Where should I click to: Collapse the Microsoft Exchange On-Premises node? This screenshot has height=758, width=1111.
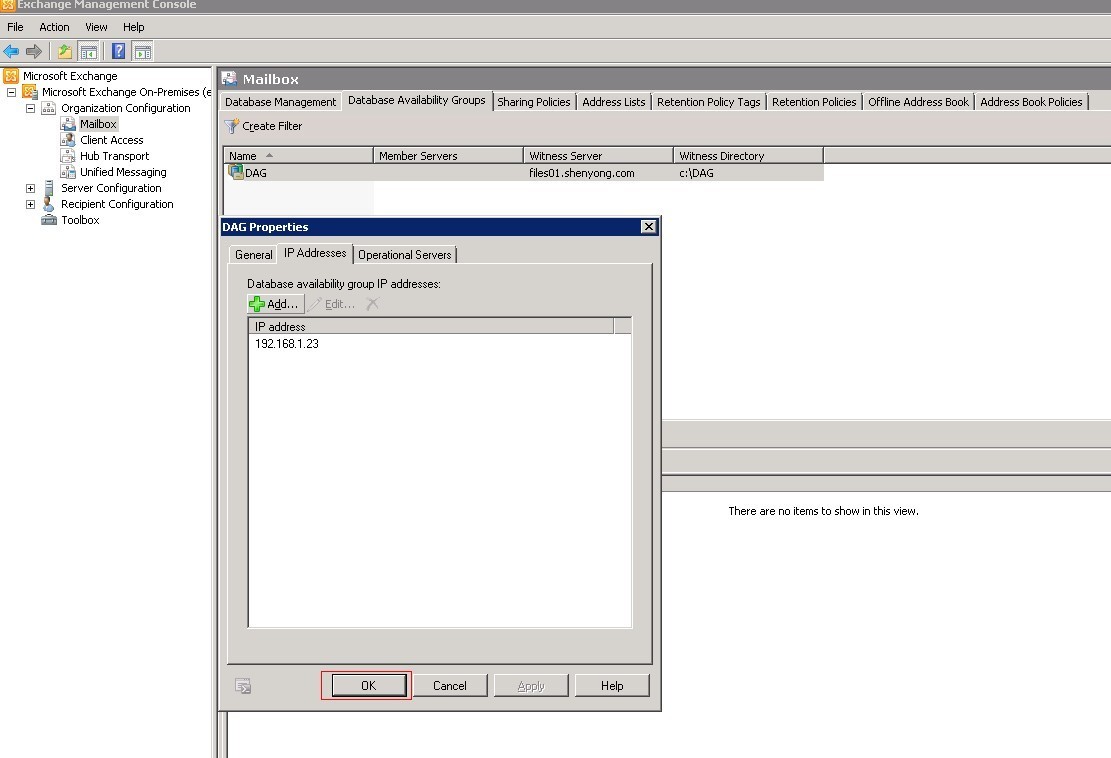pos(11,92)
